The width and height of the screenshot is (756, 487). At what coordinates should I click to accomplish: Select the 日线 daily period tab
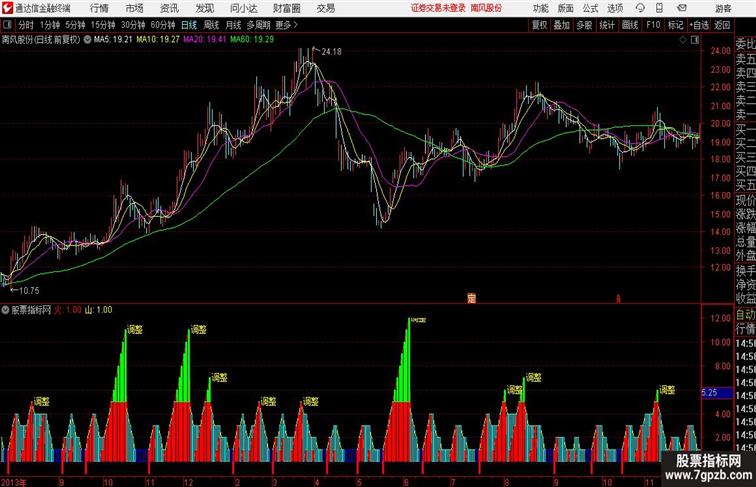click(189, 25)
